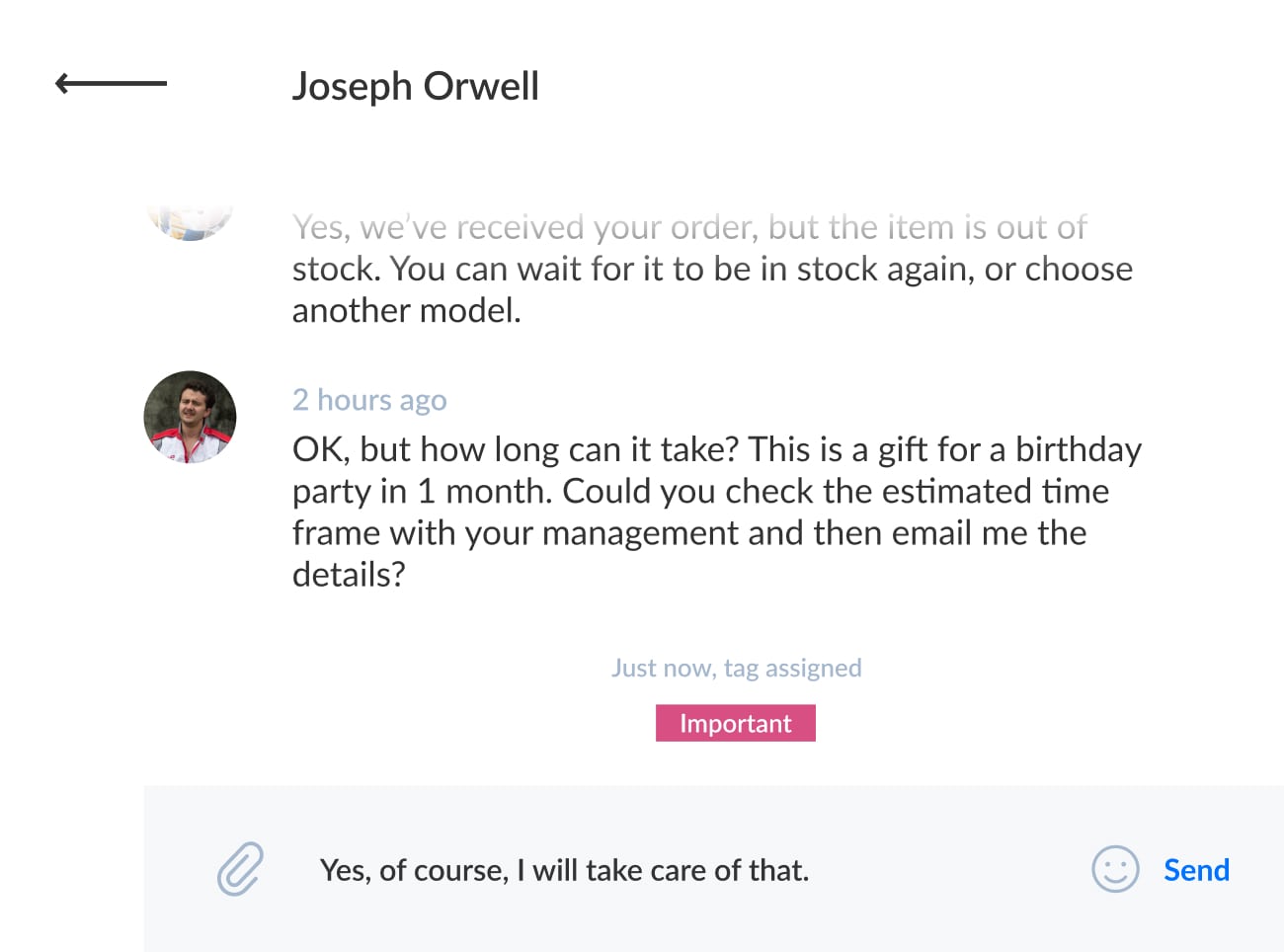
Task: Click the pink Important tag
Action: point(735,723)
